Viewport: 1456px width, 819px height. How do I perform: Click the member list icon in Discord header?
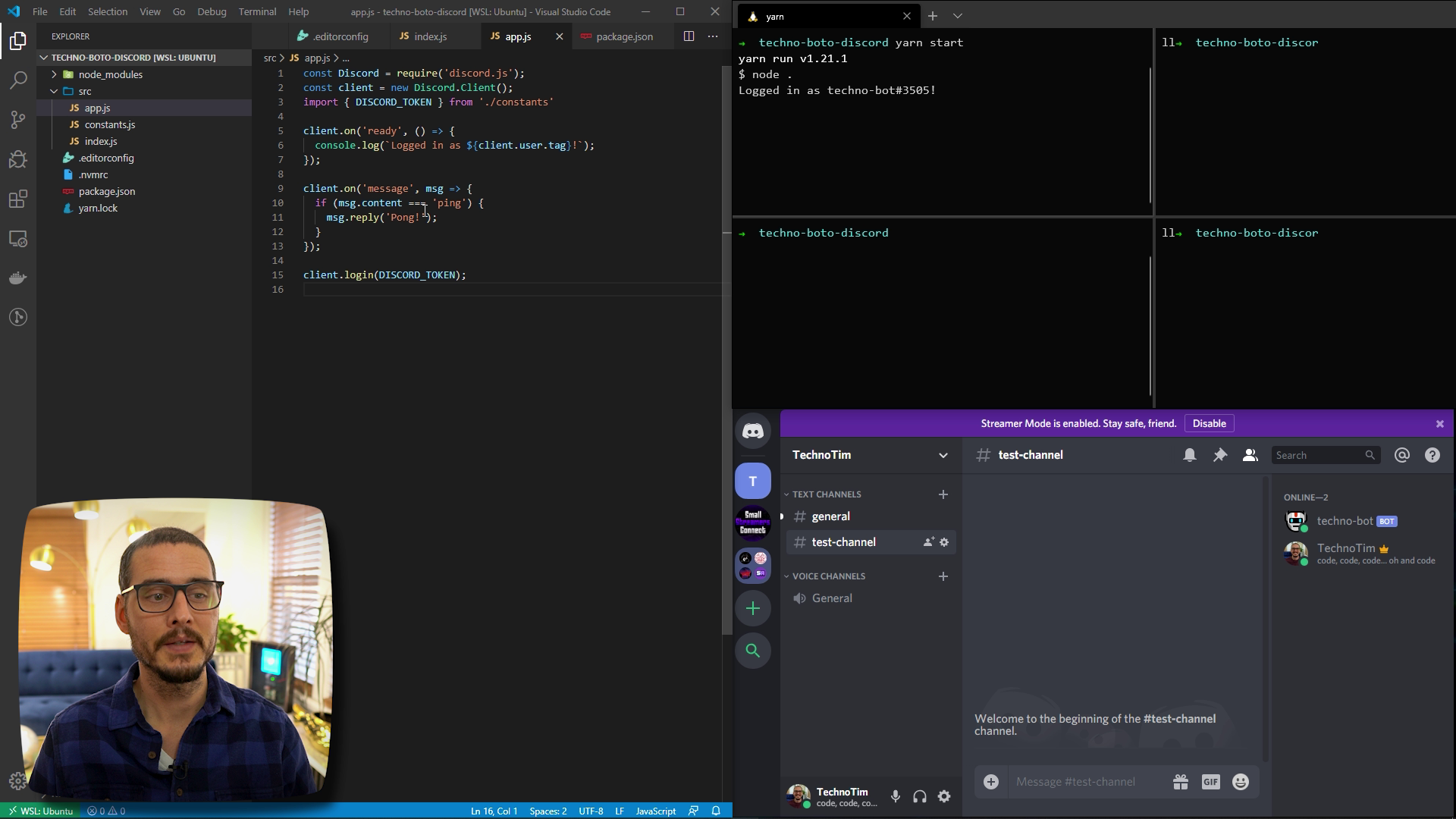1250,455
